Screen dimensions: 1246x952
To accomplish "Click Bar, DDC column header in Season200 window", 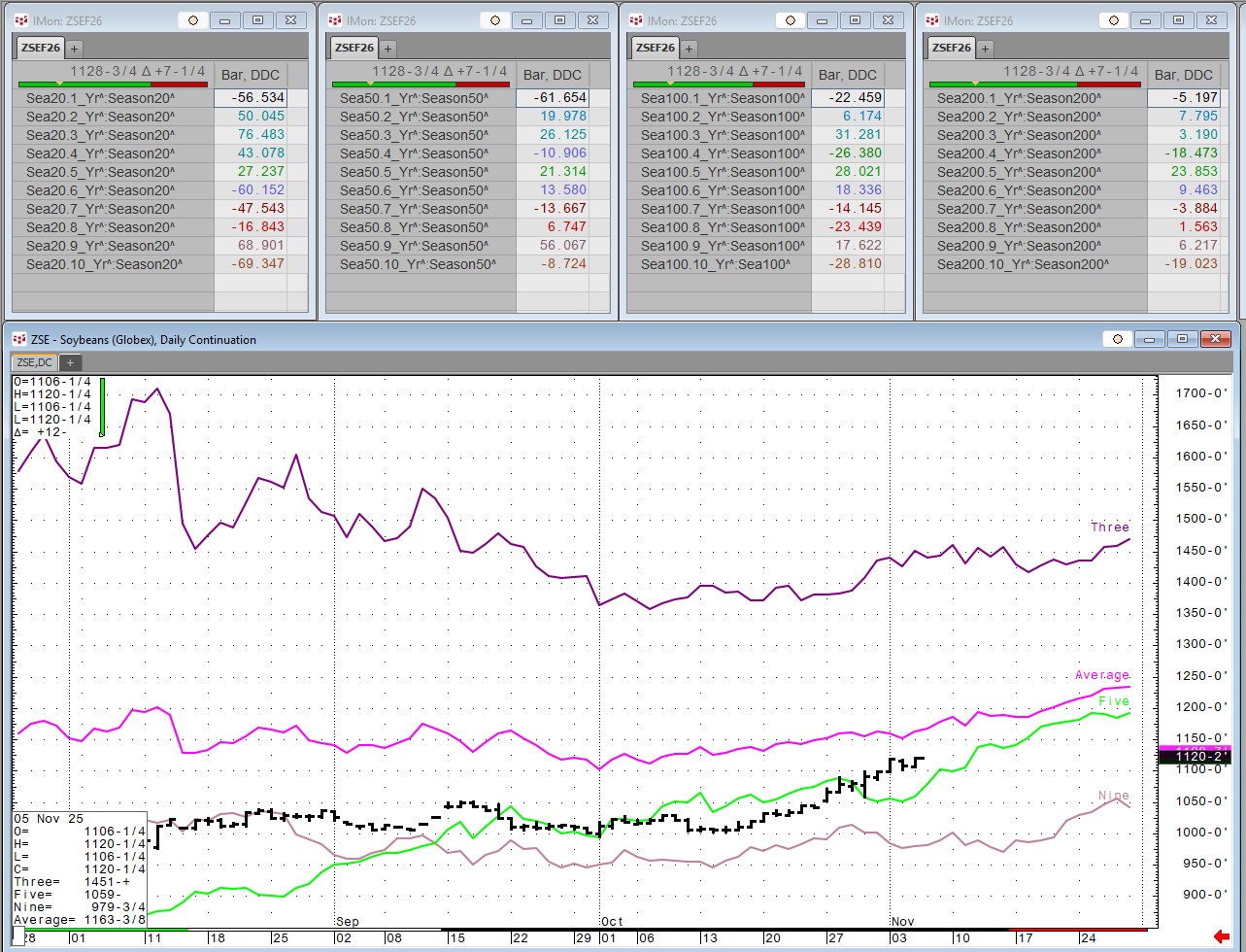I will coord(1183,75).
